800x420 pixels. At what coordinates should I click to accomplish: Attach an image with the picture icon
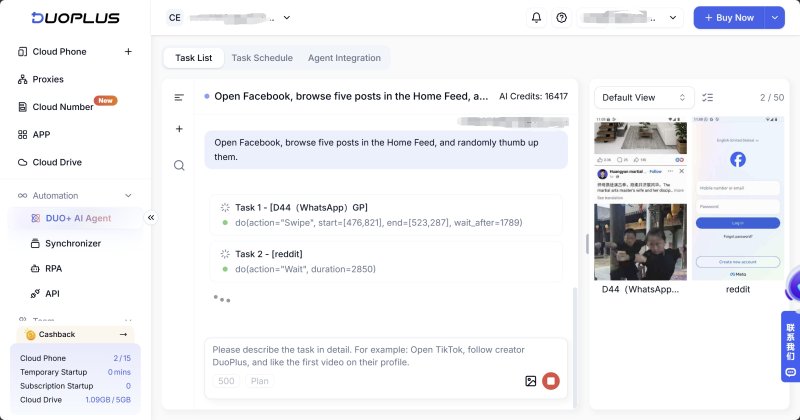[531, 381]
